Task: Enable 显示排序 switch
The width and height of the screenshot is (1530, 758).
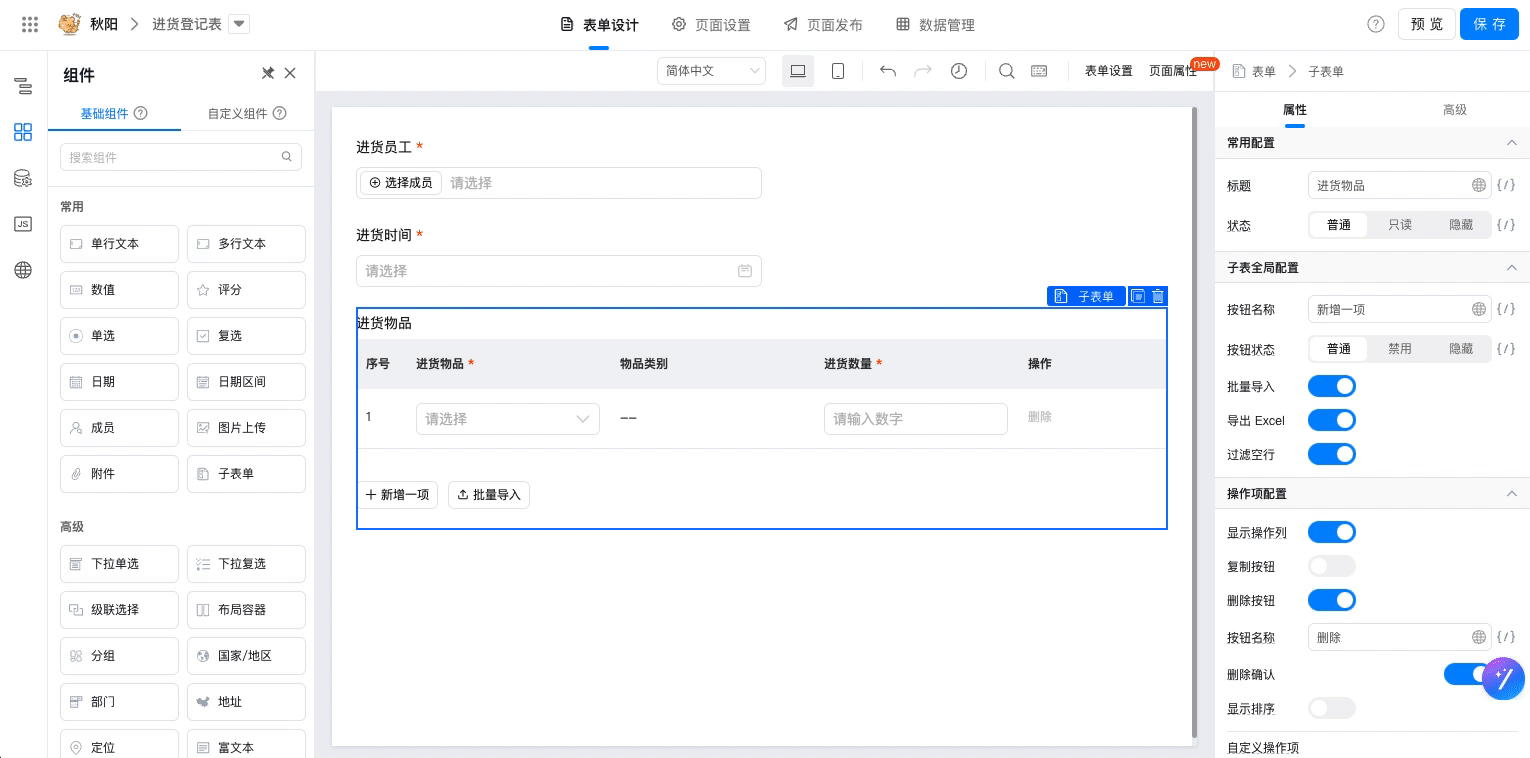Action: 1332,708
